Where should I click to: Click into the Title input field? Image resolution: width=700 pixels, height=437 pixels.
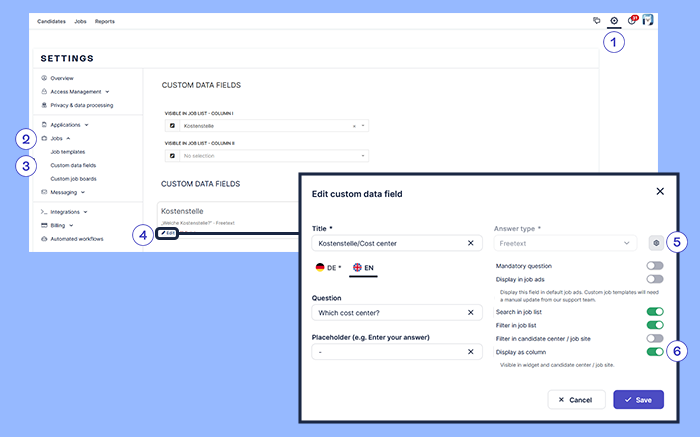click(397, 243)
